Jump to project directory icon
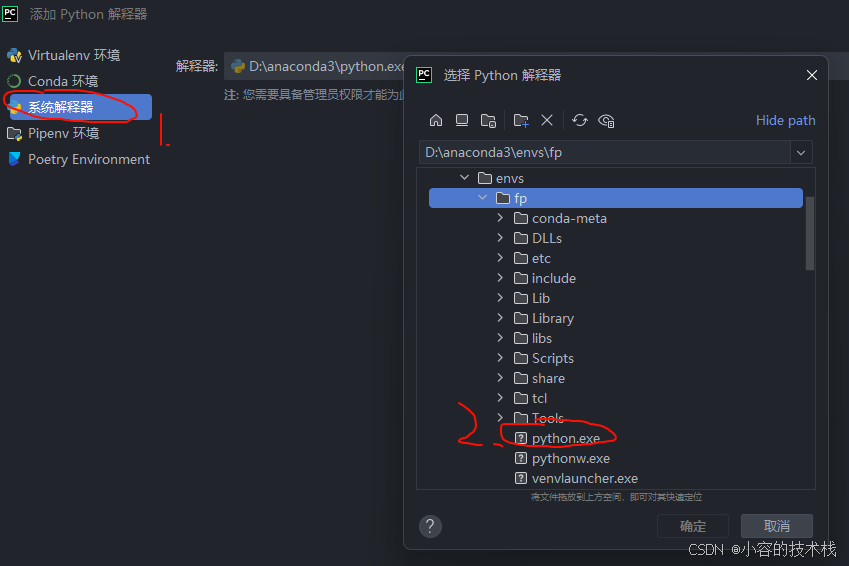849x566 pixels. point(488,120)
